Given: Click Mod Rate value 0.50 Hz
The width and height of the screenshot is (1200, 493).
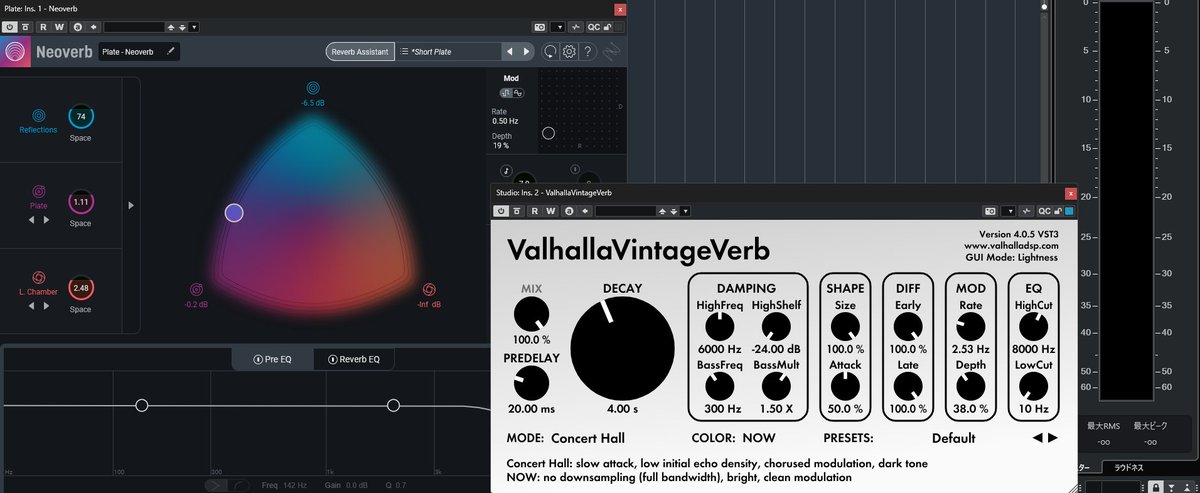Looking at the screenshot, I should 505,121.
